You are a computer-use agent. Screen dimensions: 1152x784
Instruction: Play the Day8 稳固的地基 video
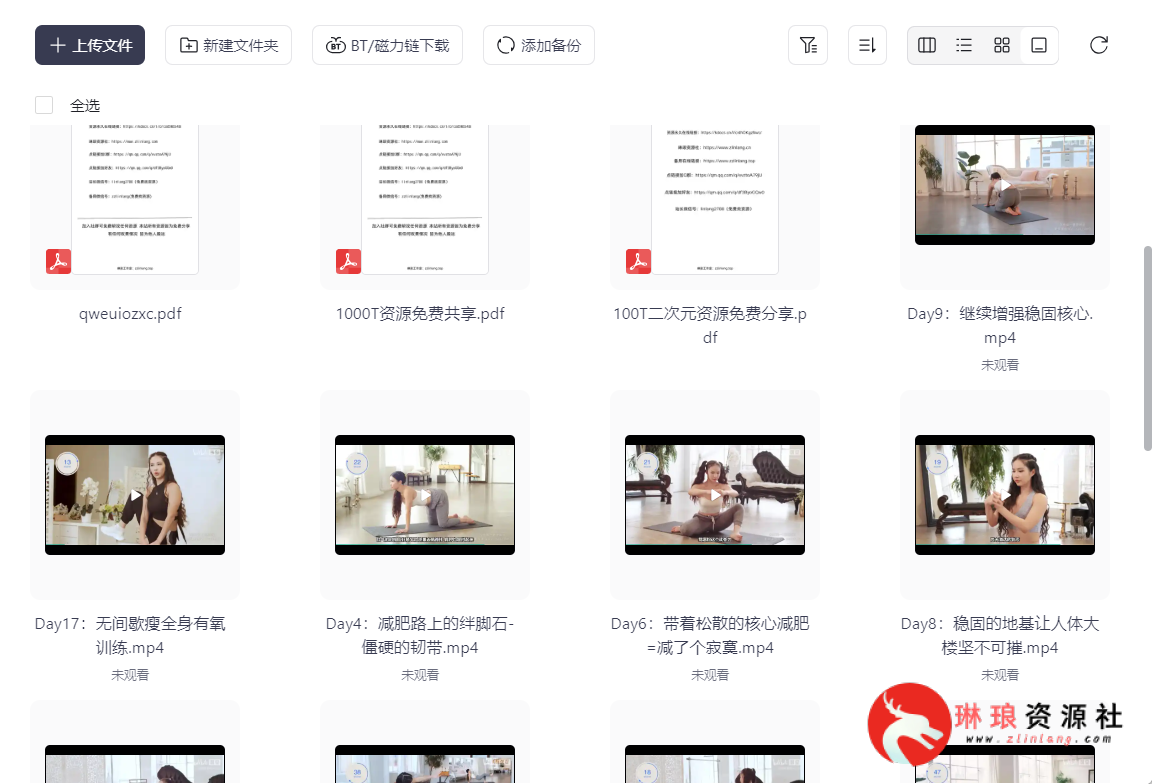(x=1004, y=495)
